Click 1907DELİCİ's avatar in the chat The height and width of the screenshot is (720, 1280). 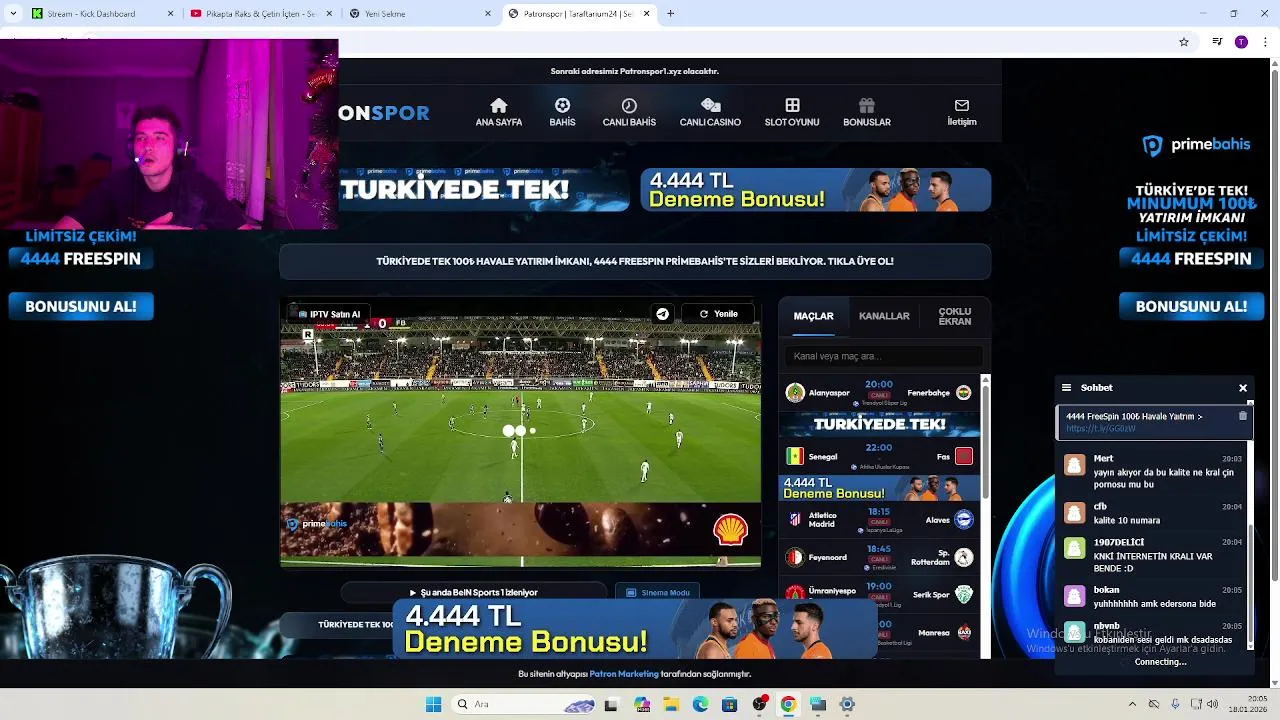[x=1074, y=548]
